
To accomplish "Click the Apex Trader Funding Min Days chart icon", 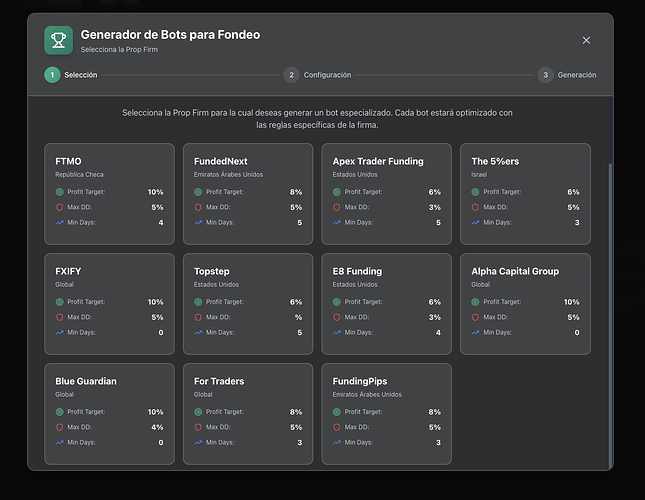I will (337, 222).
